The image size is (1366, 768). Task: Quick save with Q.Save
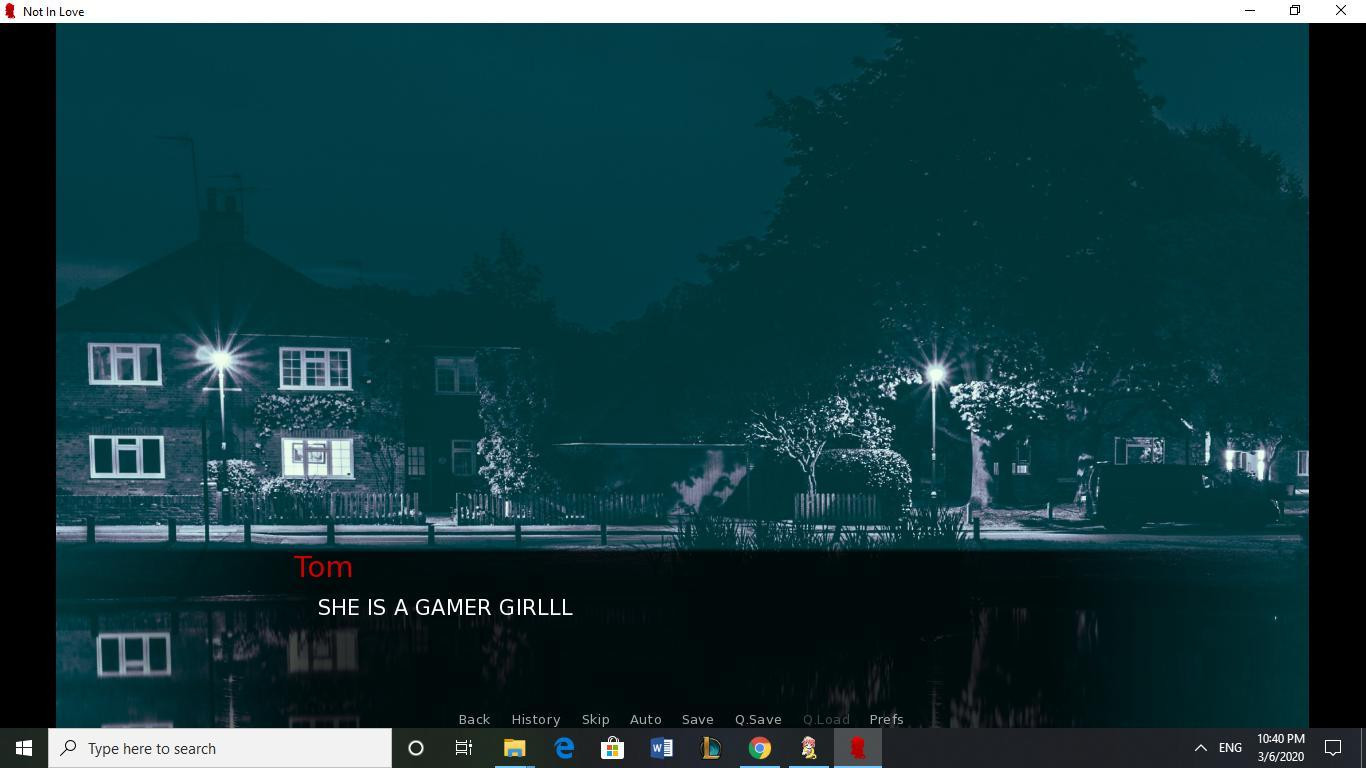coord(758,719)
